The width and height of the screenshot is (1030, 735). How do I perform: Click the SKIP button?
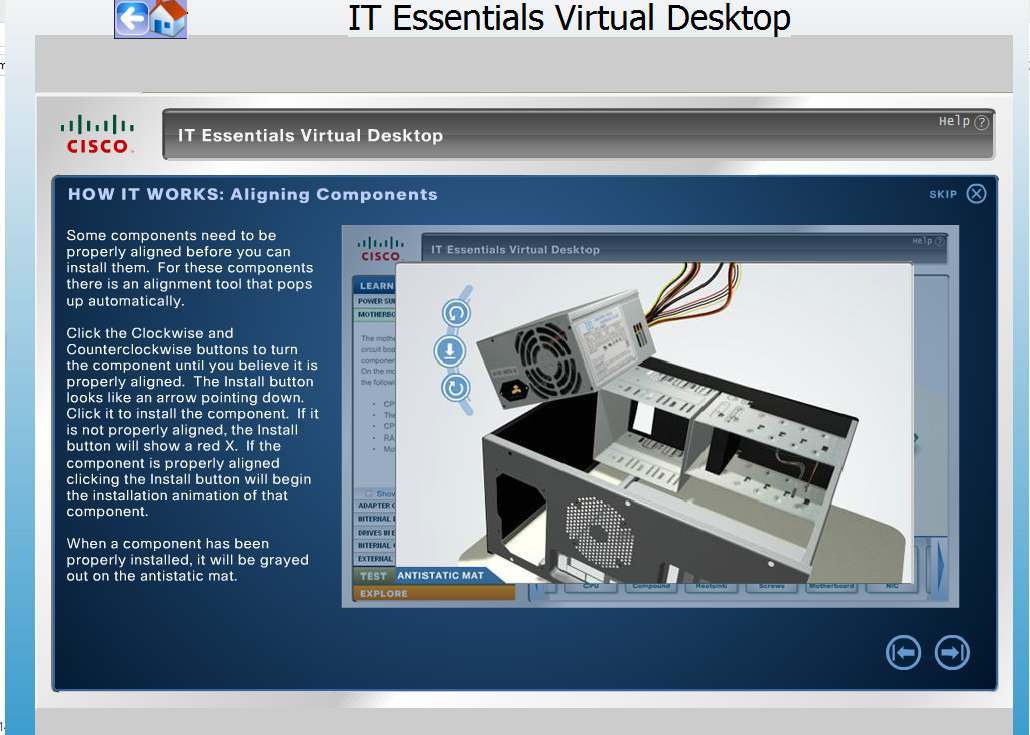pos(941,195)
